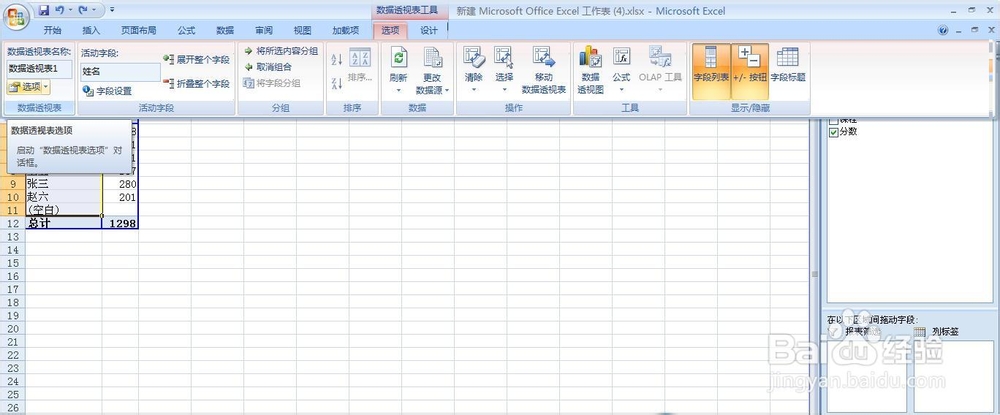Open the 清除 clear menu
This screenshot has width=1000, height=415.
click(474, 69)
